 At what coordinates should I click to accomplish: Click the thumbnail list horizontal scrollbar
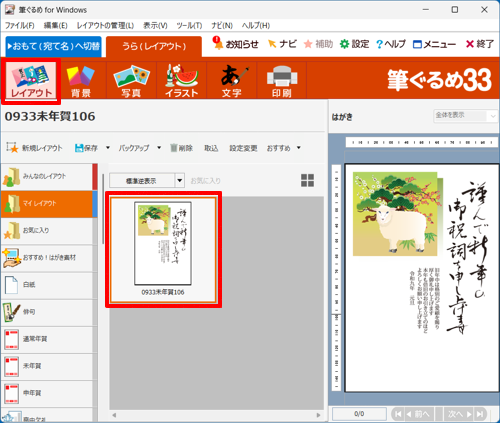click(x=216, y=415)
